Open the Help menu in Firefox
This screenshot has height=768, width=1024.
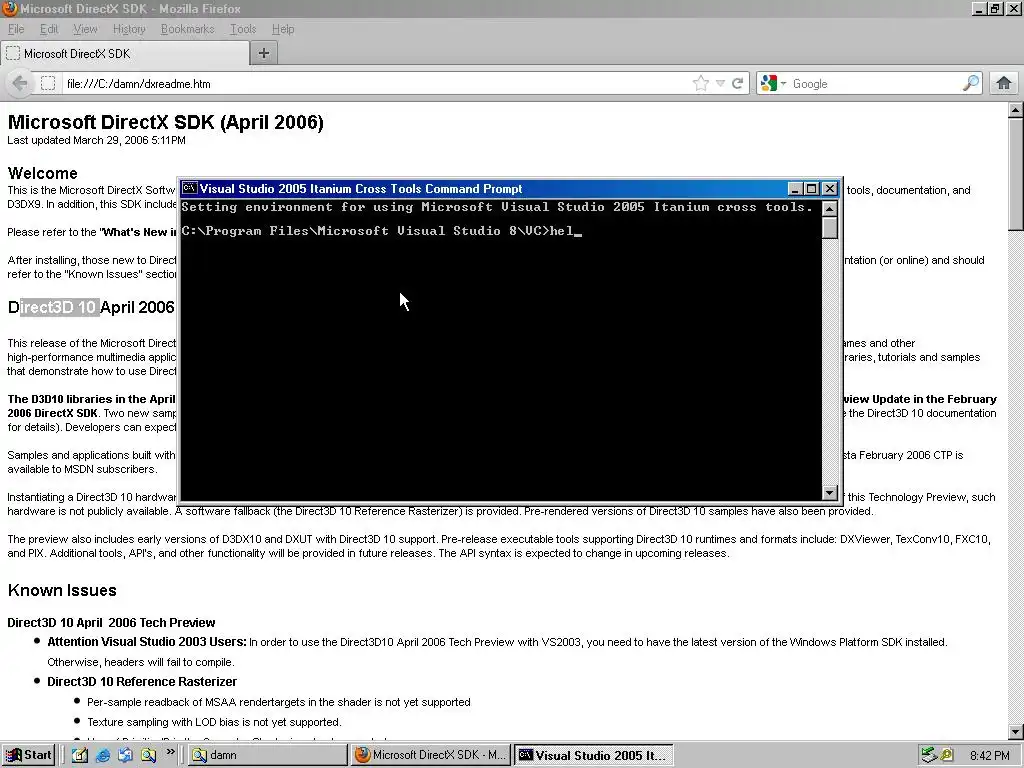(x=283, y=29)
